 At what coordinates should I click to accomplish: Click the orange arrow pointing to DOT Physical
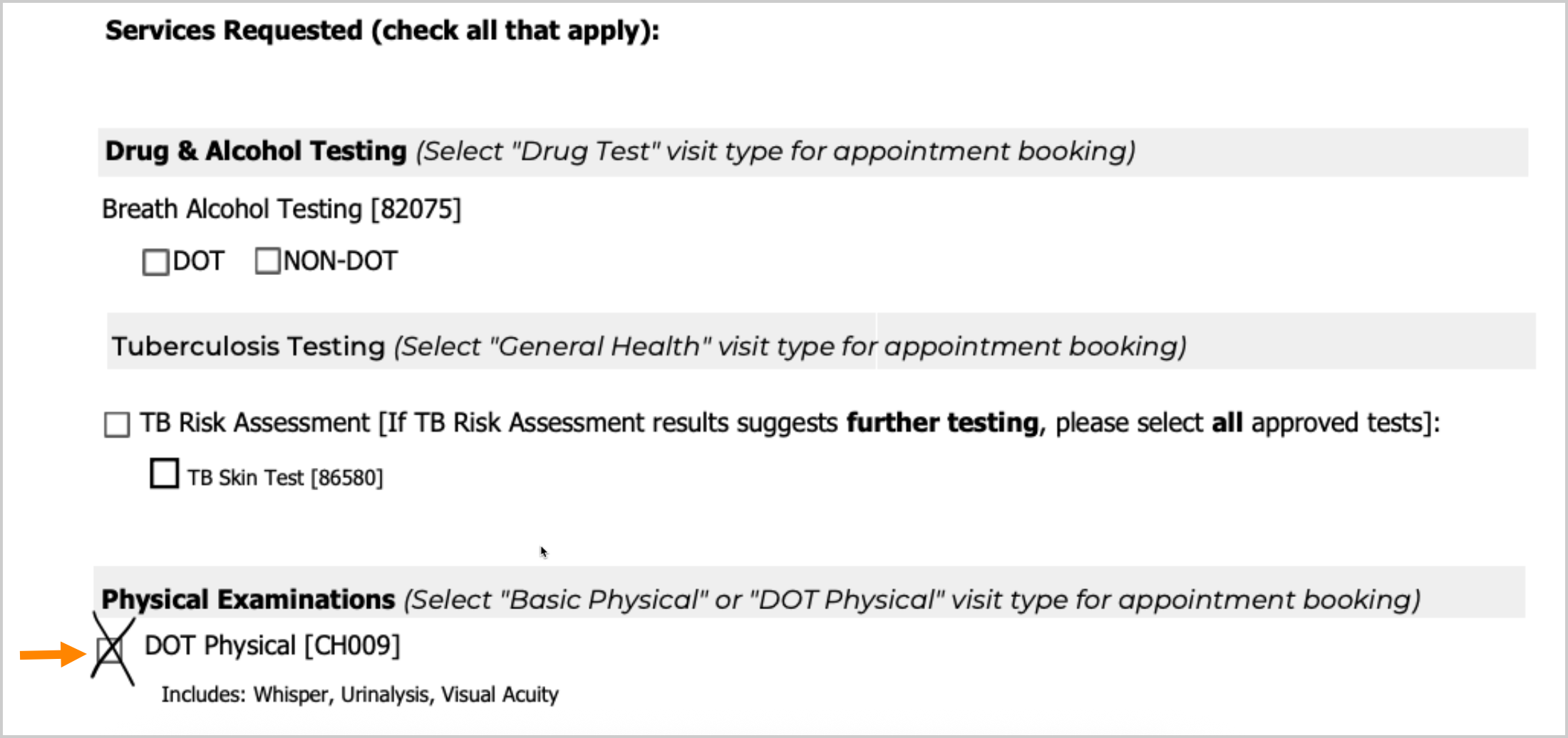[53, 654]
